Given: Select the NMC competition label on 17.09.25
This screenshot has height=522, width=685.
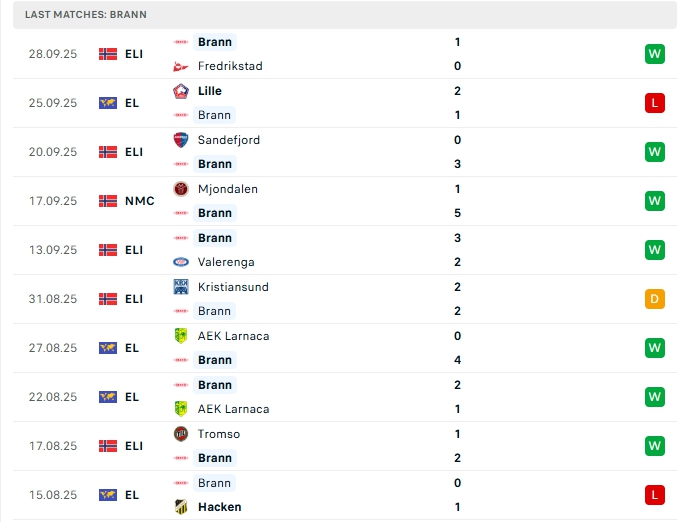Looking at the screenshot, I should (x=140, y=201).
